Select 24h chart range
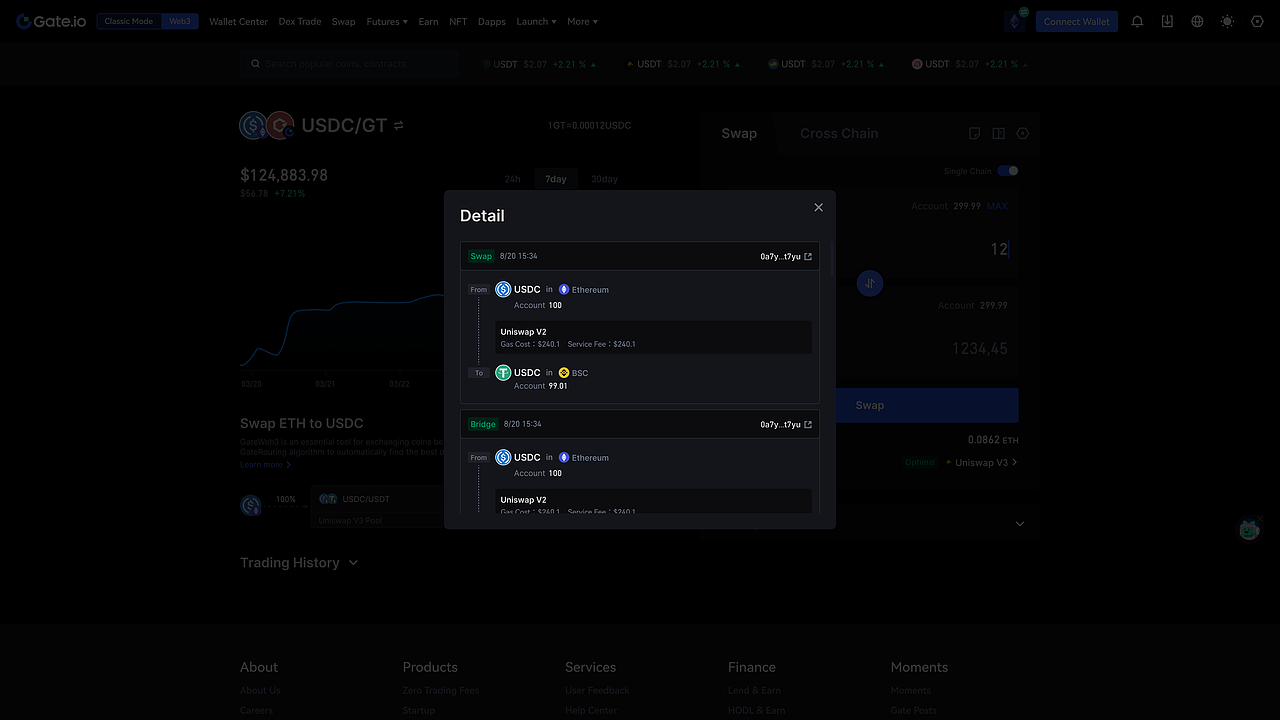Viewport: 1280px width, 720px height. coord(512,179)
